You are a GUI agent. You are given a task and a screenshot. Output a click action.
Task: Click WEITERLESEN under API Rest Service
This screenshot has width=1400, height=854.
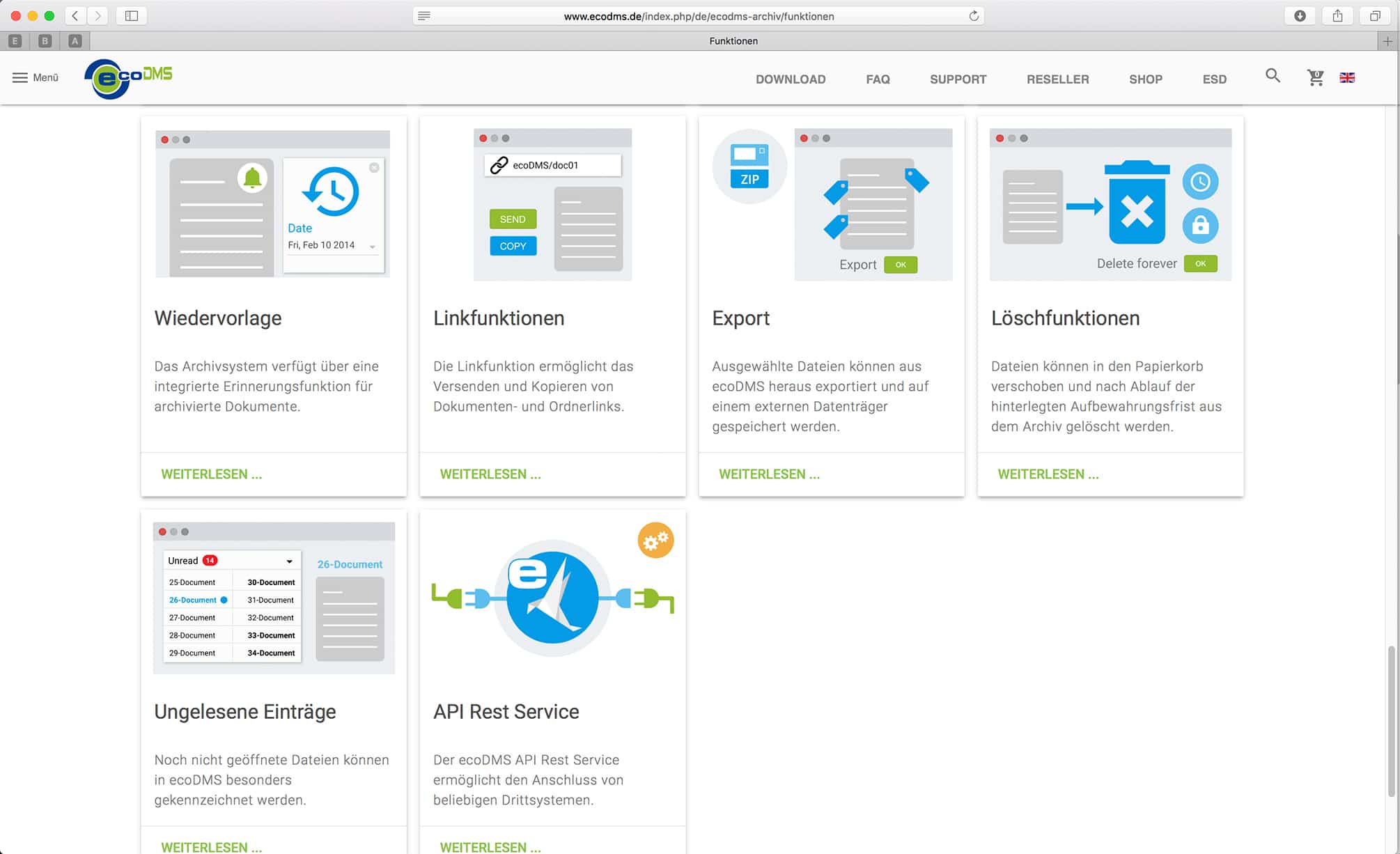click(490, 847)
